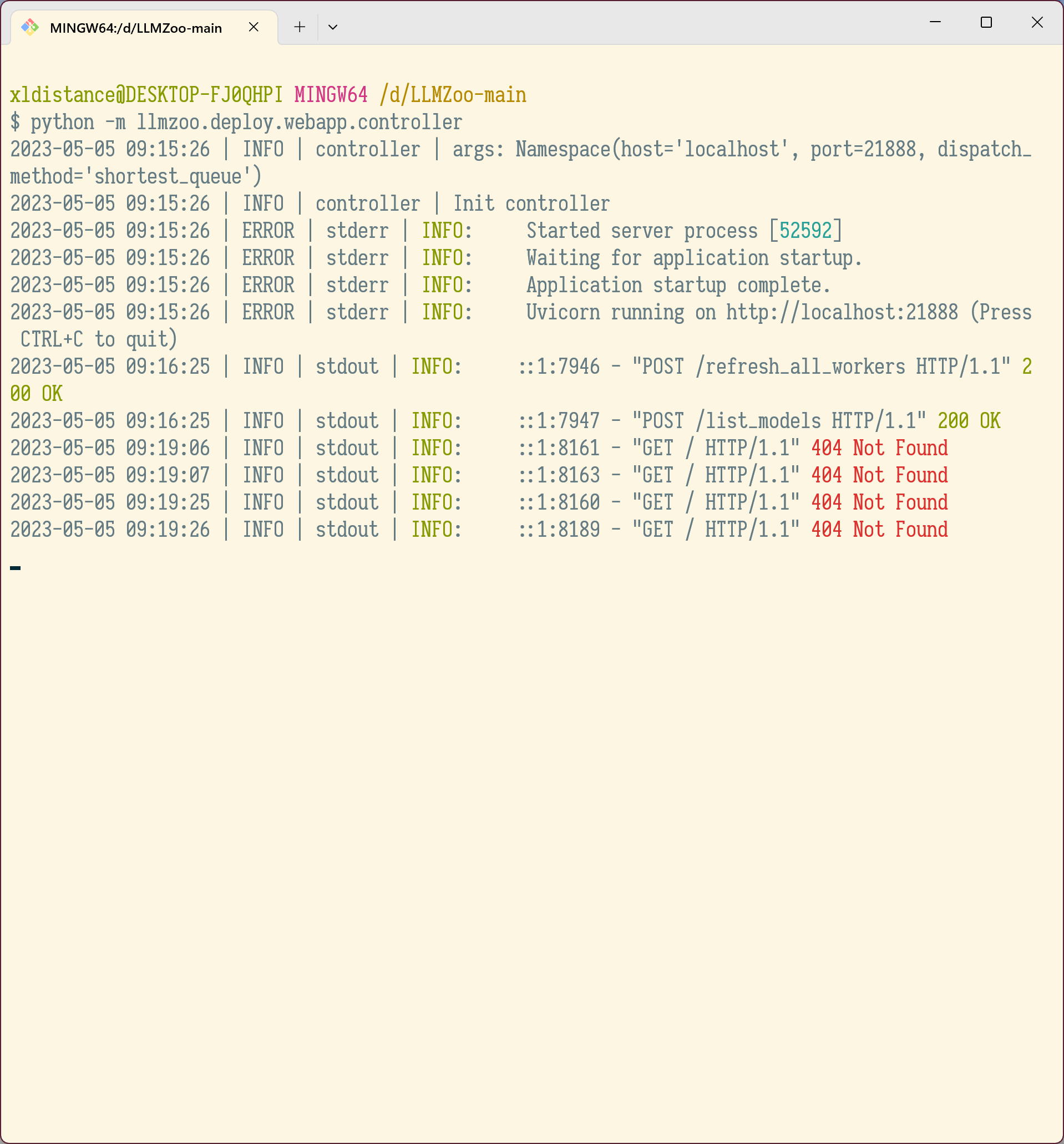1064x1144 pixels.
Task: Click stderr label on 'Uvicorn running' line
Action: click(357, 312)
